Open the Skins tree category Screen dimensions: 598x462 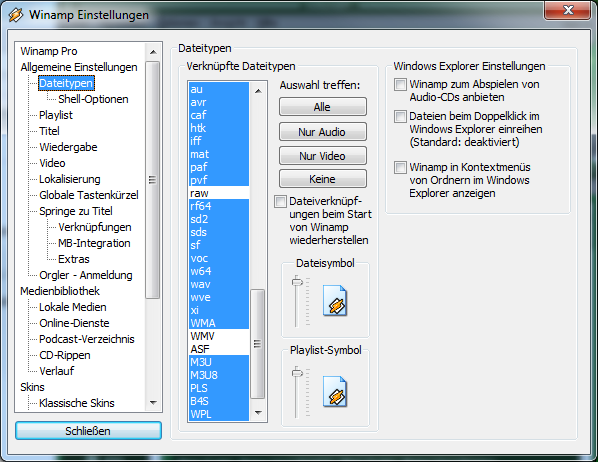(x=32, y=387)
